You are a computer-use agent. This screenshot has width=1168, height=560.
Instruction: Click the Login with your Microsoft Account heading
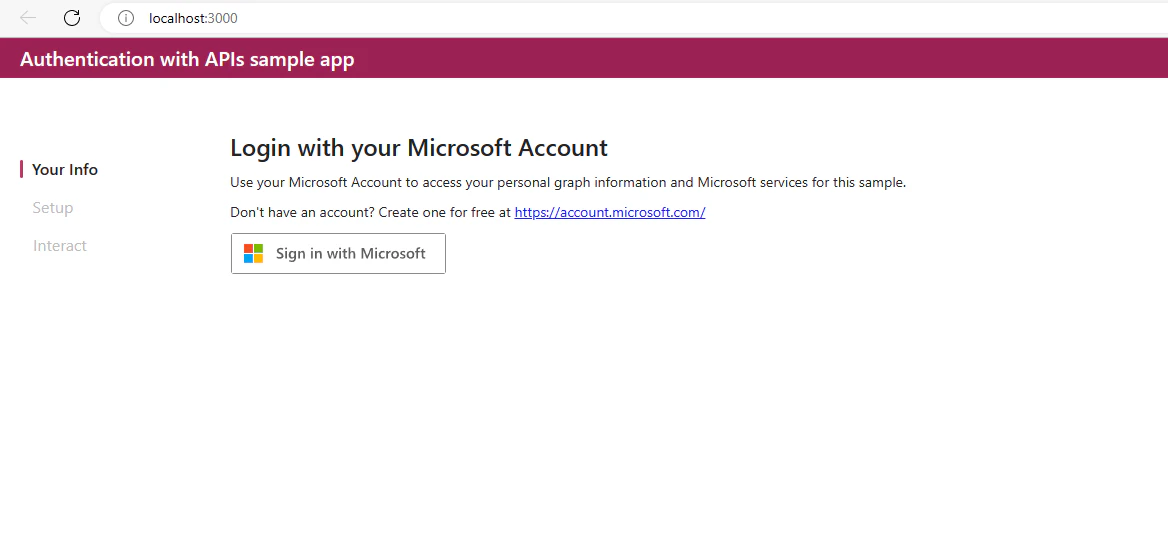click(x=419, y=147)
